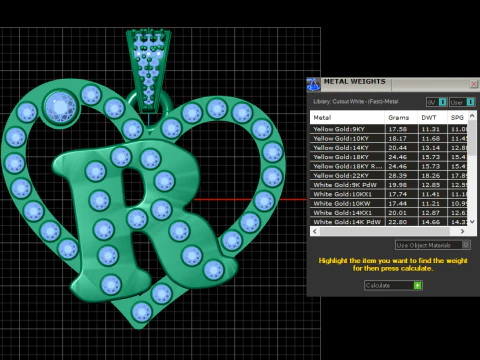Screen dimensions: 480x360
Task: Select the White Gold:10KX1 row
Action: click(x=389, y=194)
